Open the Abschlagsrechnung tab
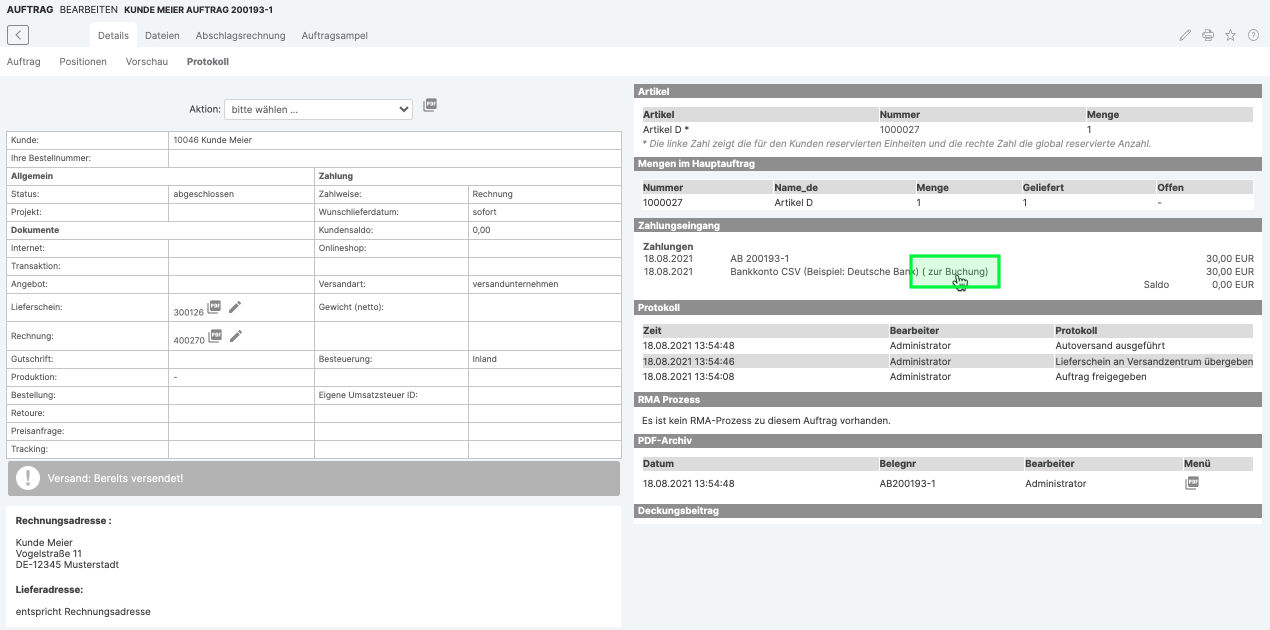 [240, 36]
